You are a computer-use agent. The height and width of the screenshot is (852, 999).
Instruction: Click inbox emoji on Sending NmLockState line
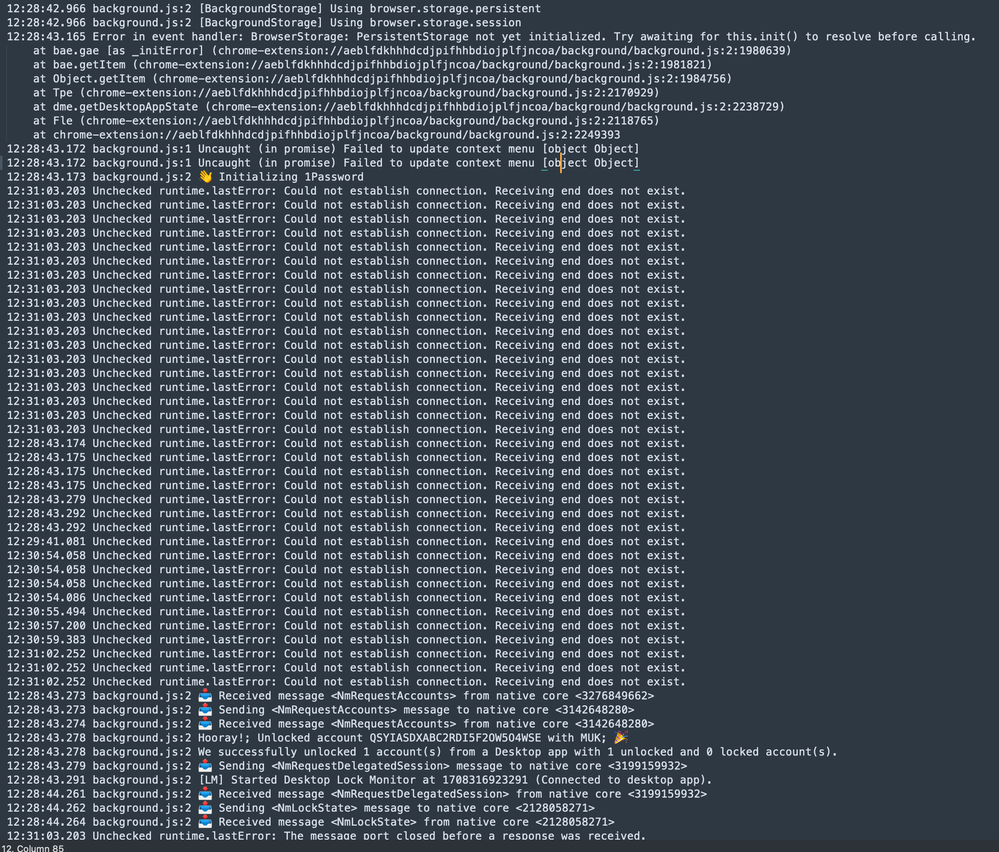click(205, 808)
